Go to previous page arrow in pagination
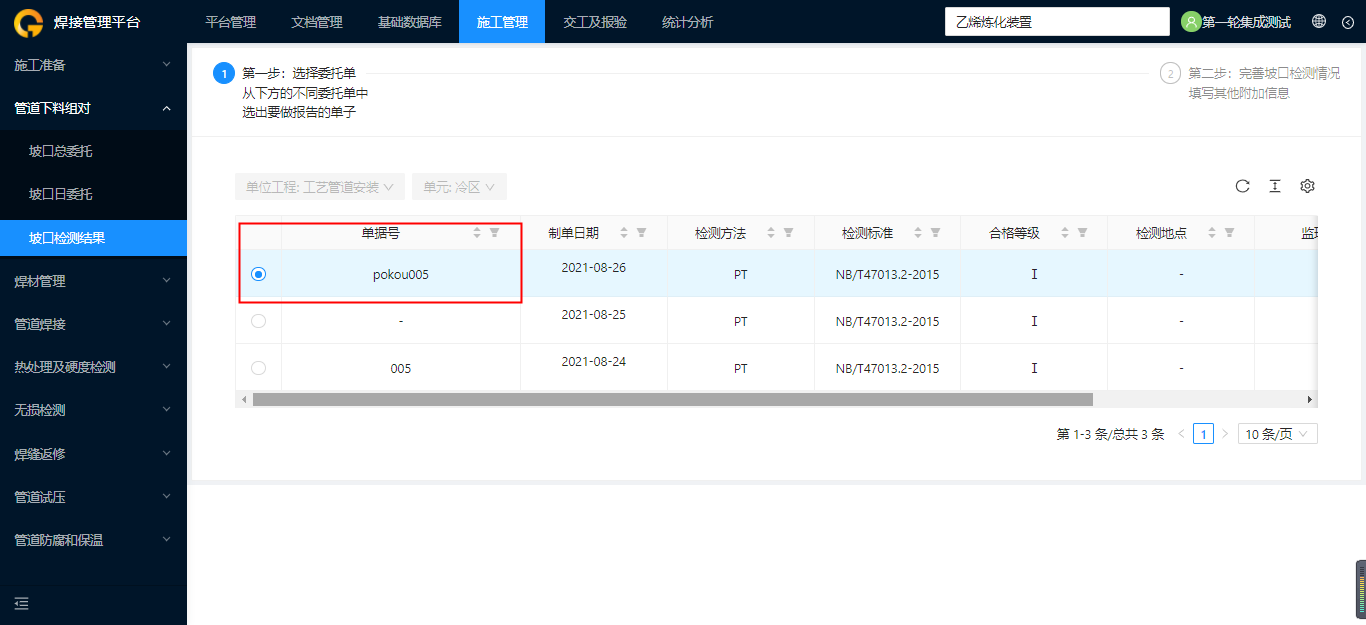 tap(1181, 434)
